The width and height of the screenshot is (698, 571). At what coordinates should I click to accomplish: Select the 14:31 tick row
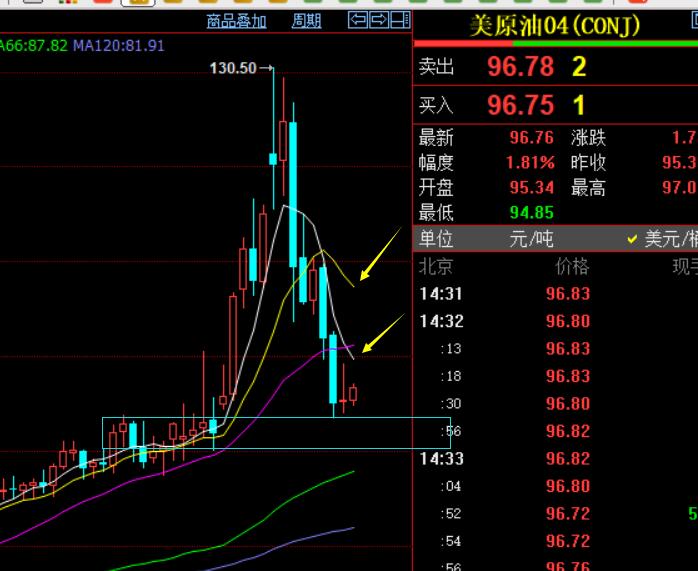pyautogui.click(x=556, y=294)
